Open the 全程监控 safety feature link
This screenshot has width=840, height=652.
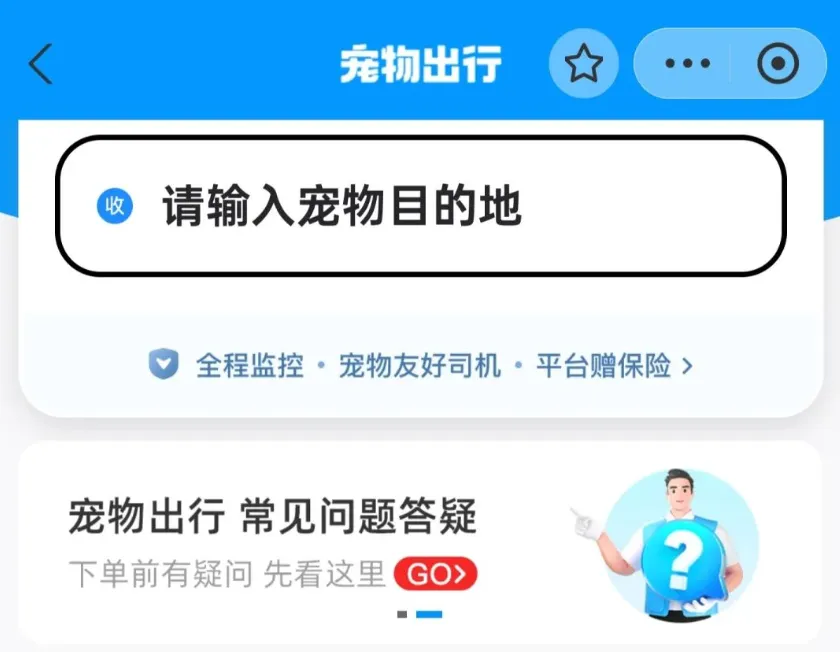tap(250, 365)
